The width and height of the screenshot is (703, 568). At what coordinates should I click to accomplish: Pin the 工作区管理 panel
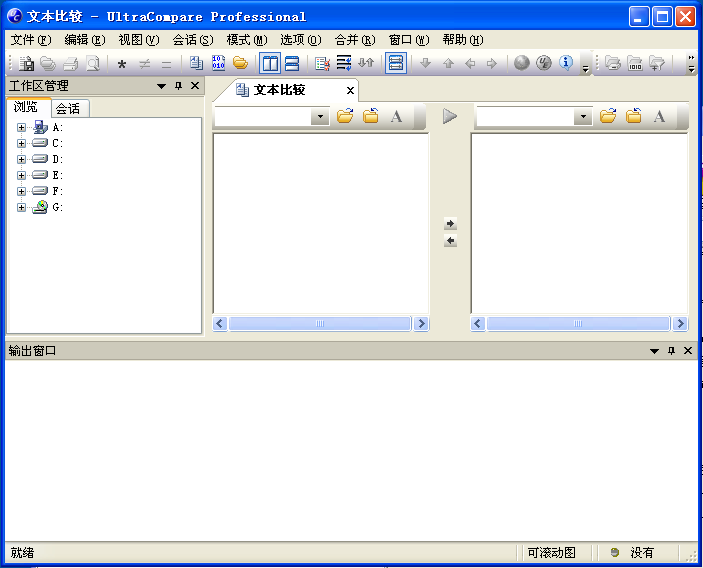click(x=178, y=86)
